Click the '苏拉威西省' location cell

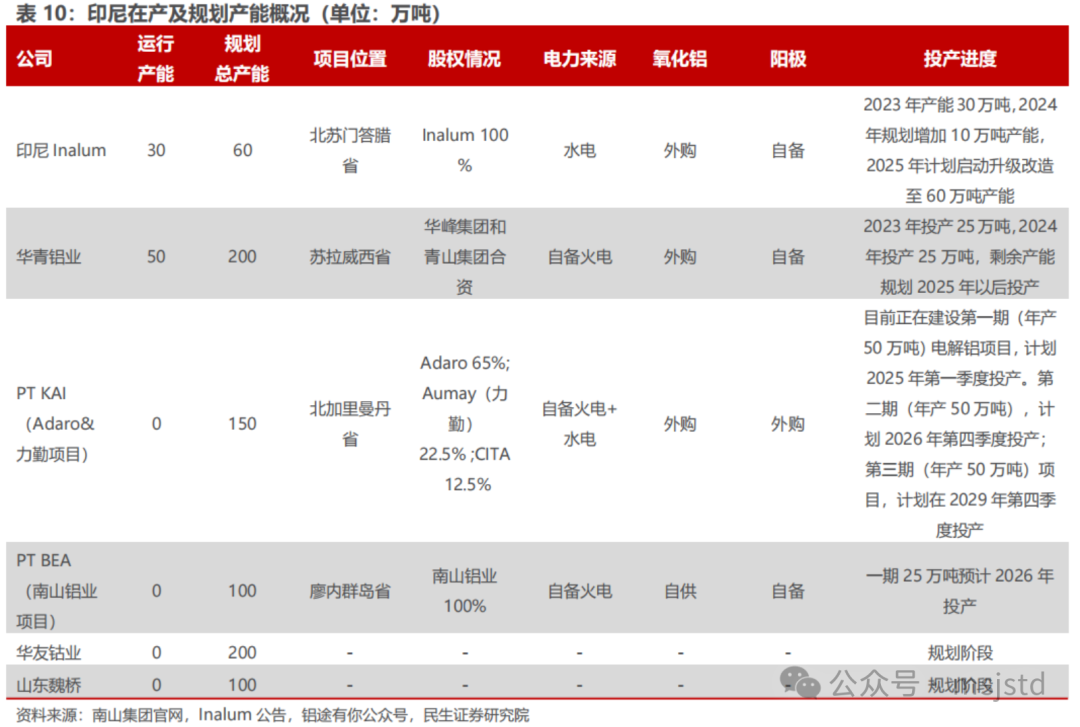point(350,257)
